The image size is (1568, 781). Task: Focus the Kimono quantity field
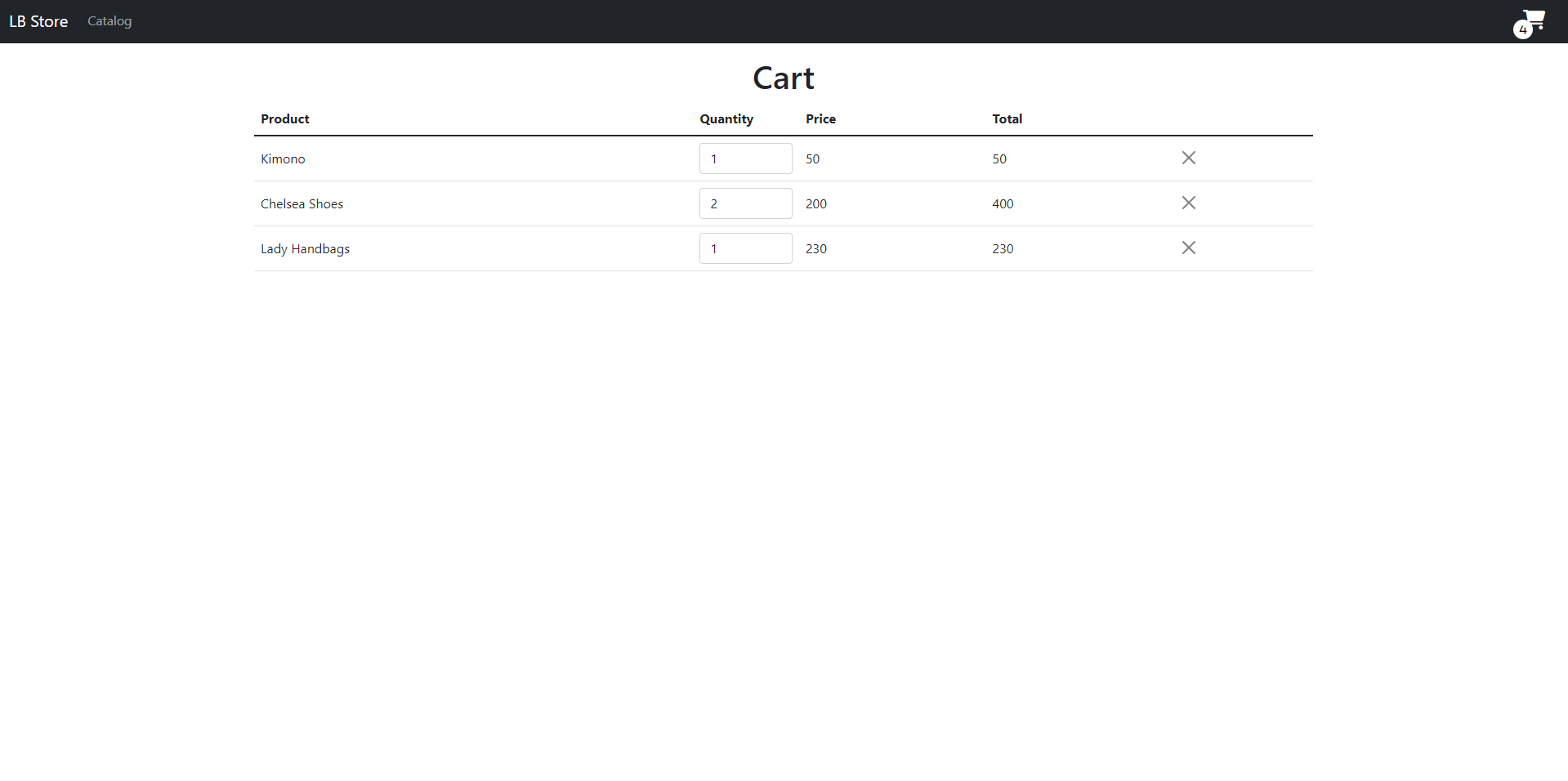click(x=746, y=158)
